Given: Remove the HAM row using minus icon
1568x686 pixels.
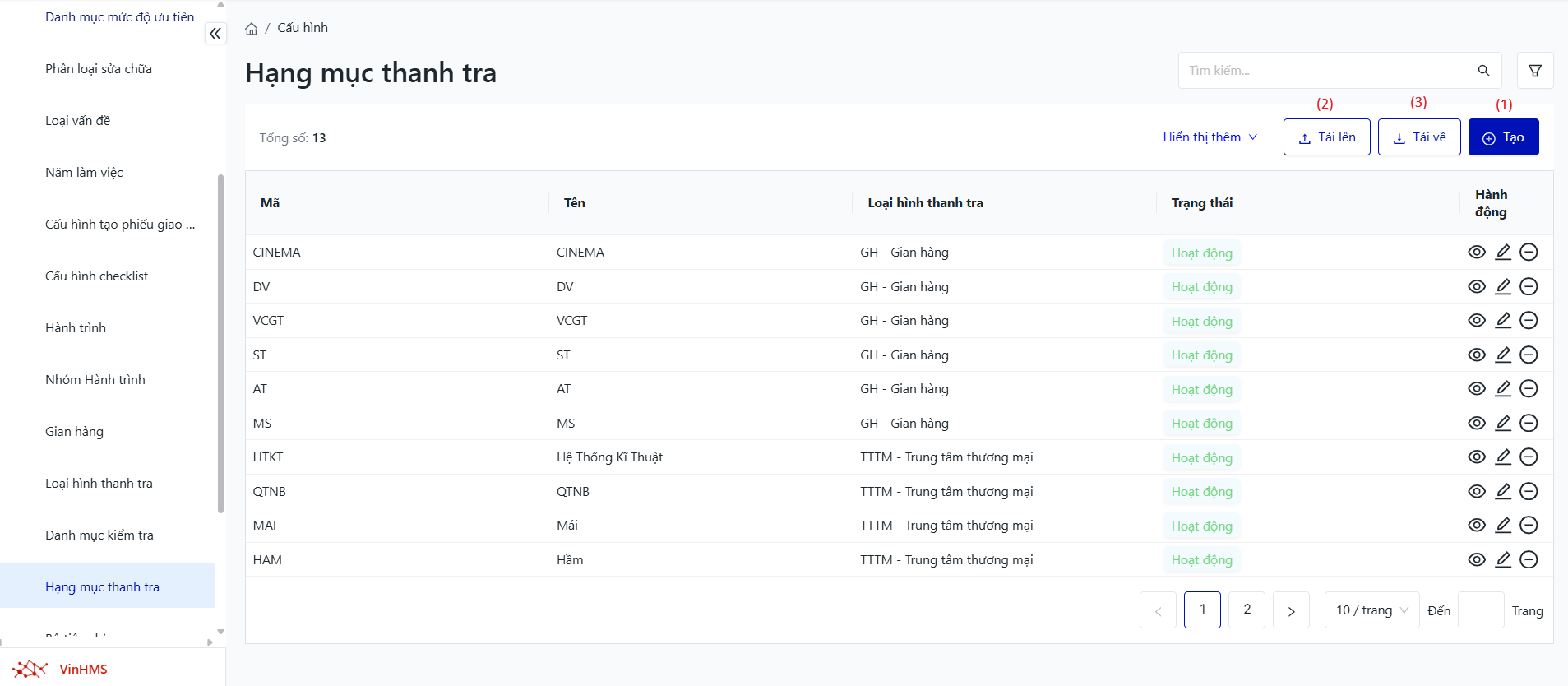Looking at the screenshot, I should [1529, 560].
